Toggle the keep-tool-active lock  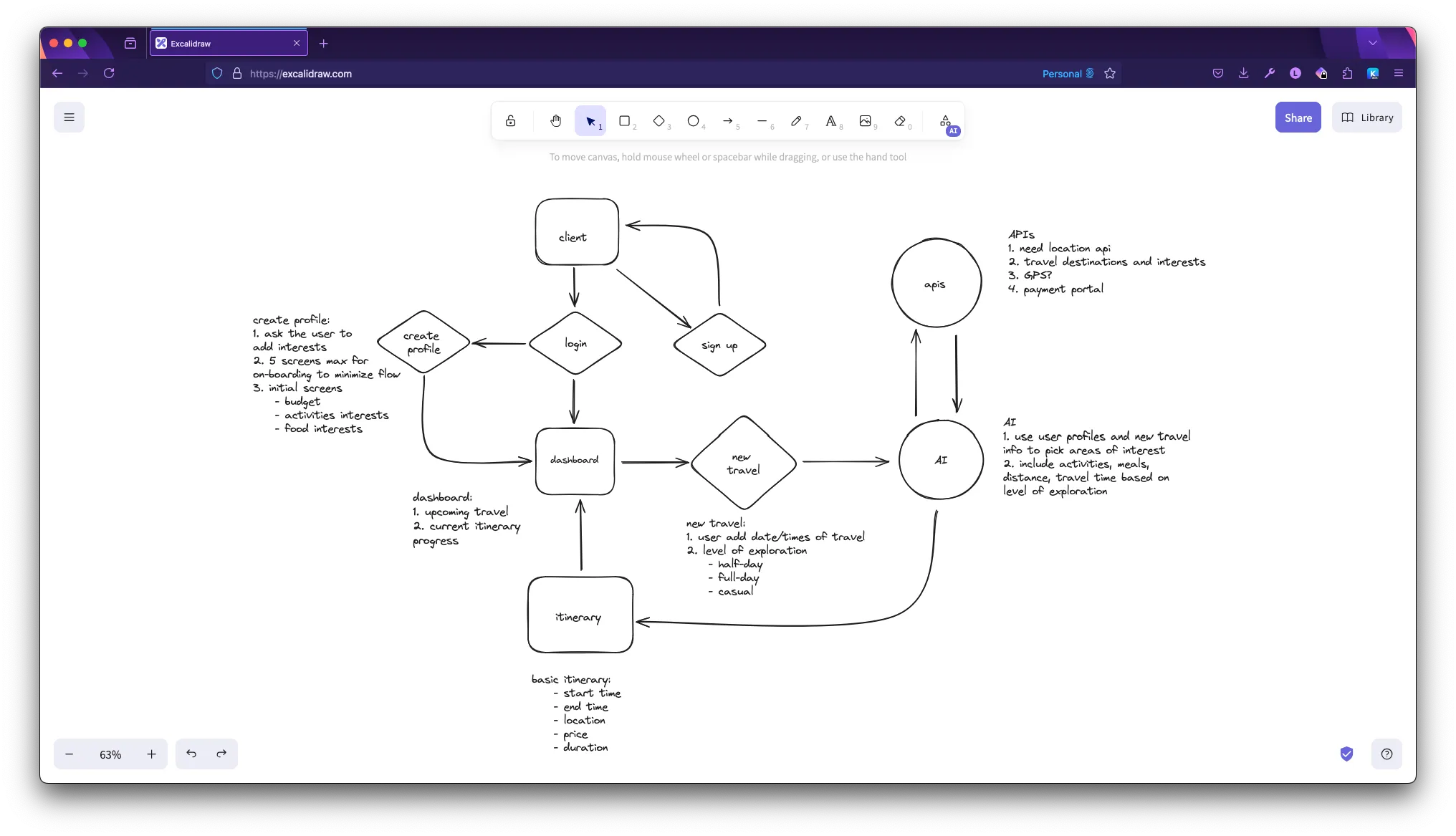511,120
